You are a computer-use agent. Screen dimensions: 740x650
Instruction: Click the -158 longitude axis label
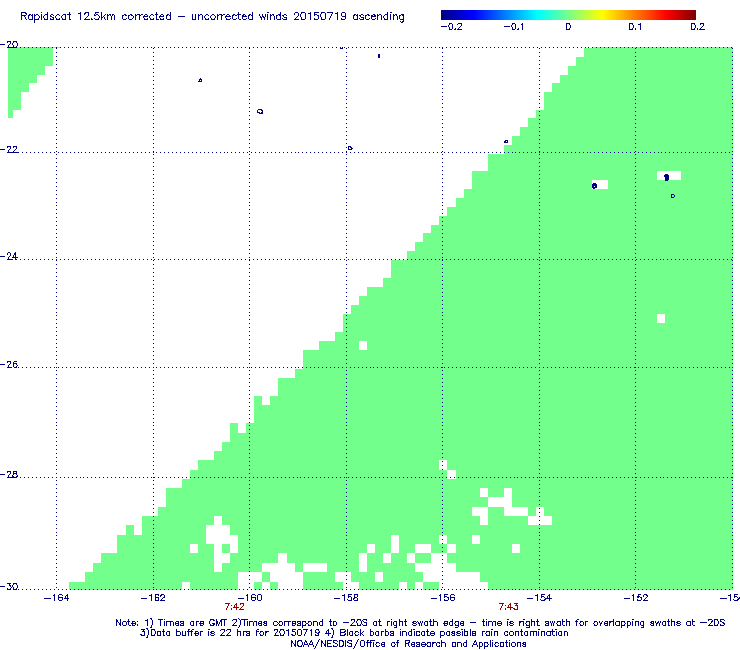click(x=346, y=598)
